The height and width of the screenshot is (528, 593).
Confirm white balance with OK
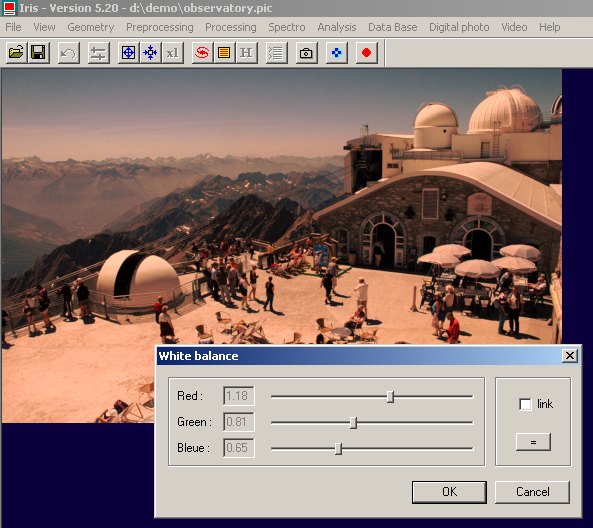point(449,492)
